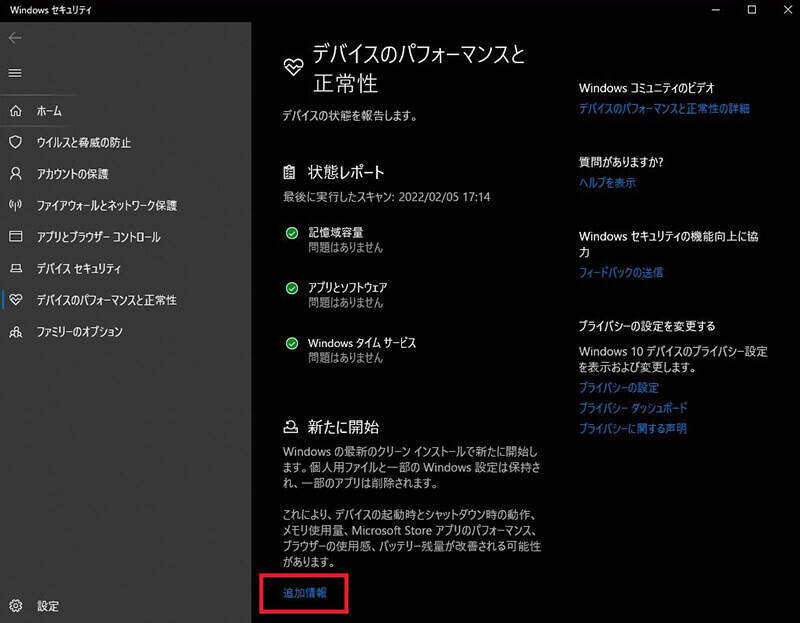Viewport: 800px width, 623px height.
Task: Click プライバシーの設定を変更する heading
Action: (x=647, y=326)
